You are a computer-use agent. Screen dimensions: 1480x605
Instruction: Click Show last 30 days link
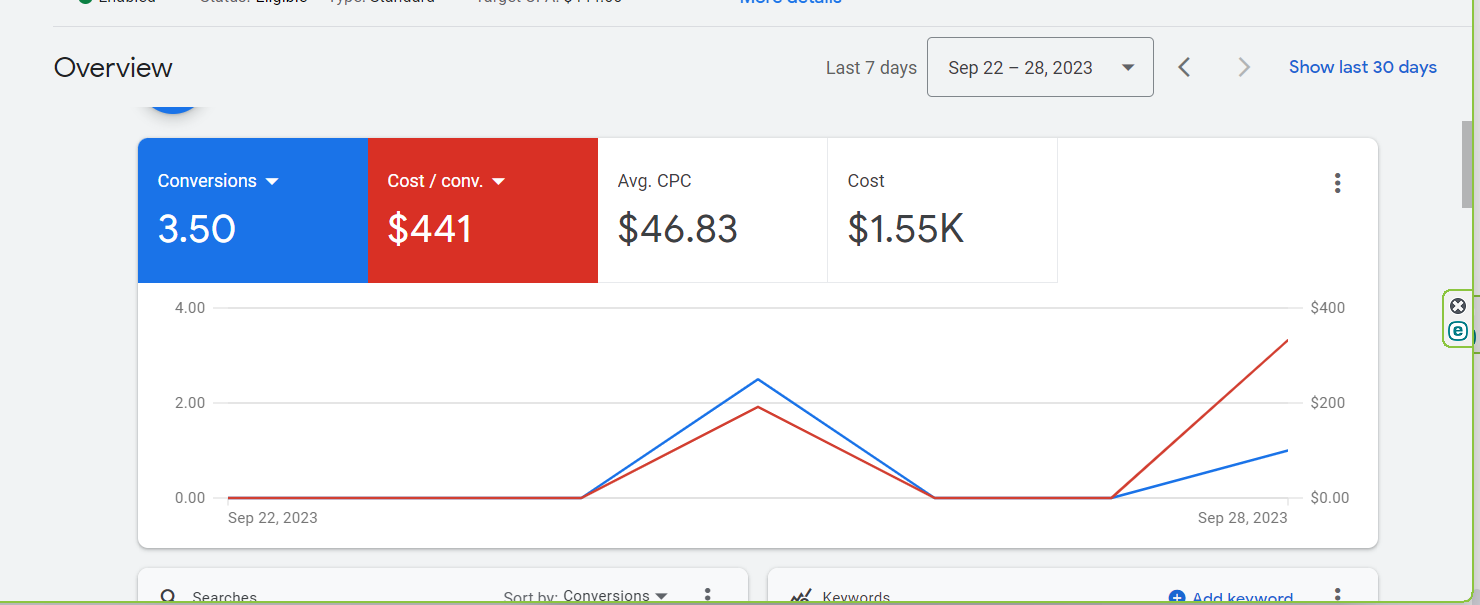click(1362, 67)
